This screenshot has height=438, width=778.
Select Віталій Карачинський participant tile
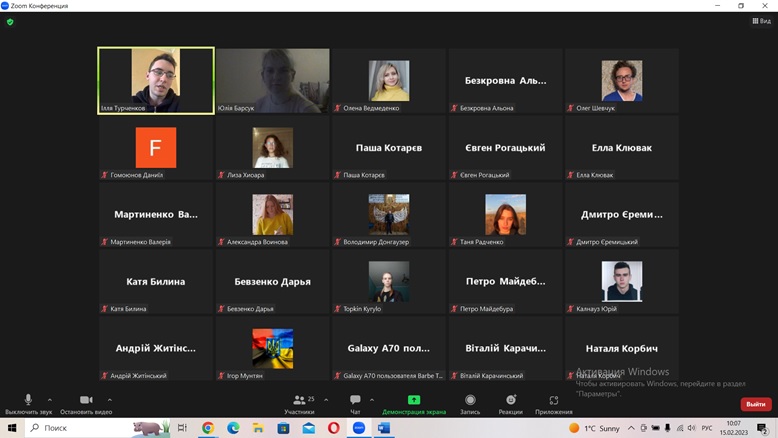[505, 349]
